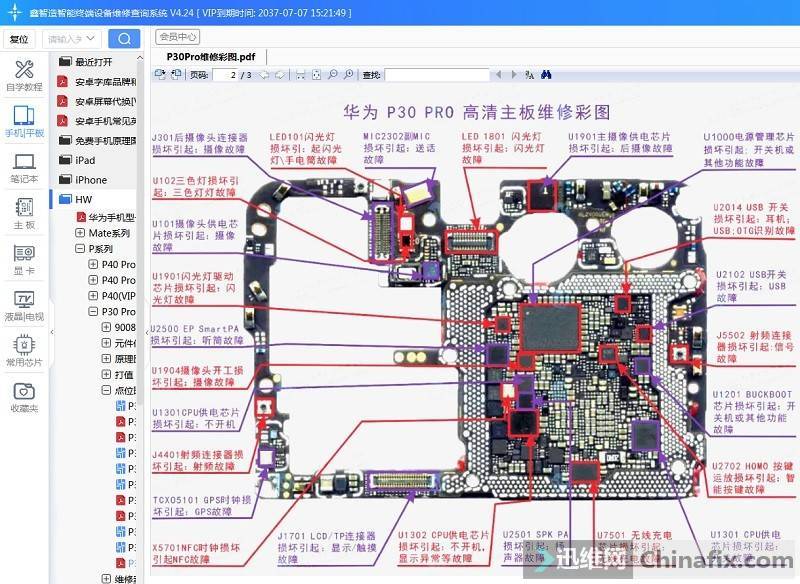Open the 主板 motherboard category

click(24, 213)
